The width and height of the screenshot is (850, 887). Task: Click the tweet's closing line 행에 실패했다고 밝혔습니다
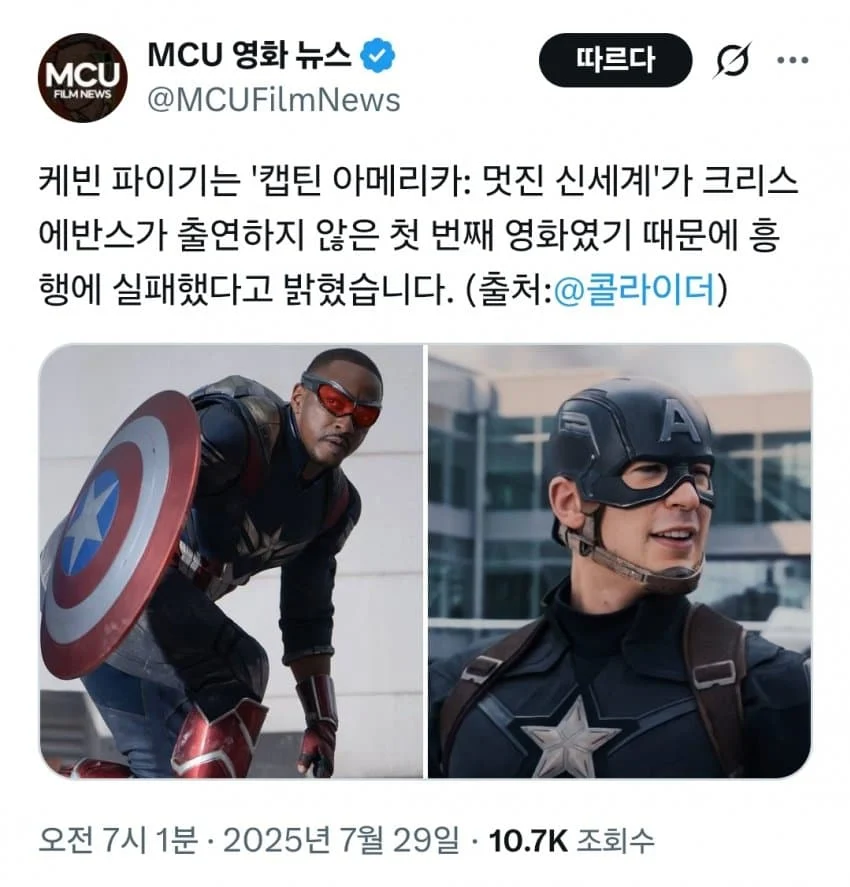(x=245, y=289)
